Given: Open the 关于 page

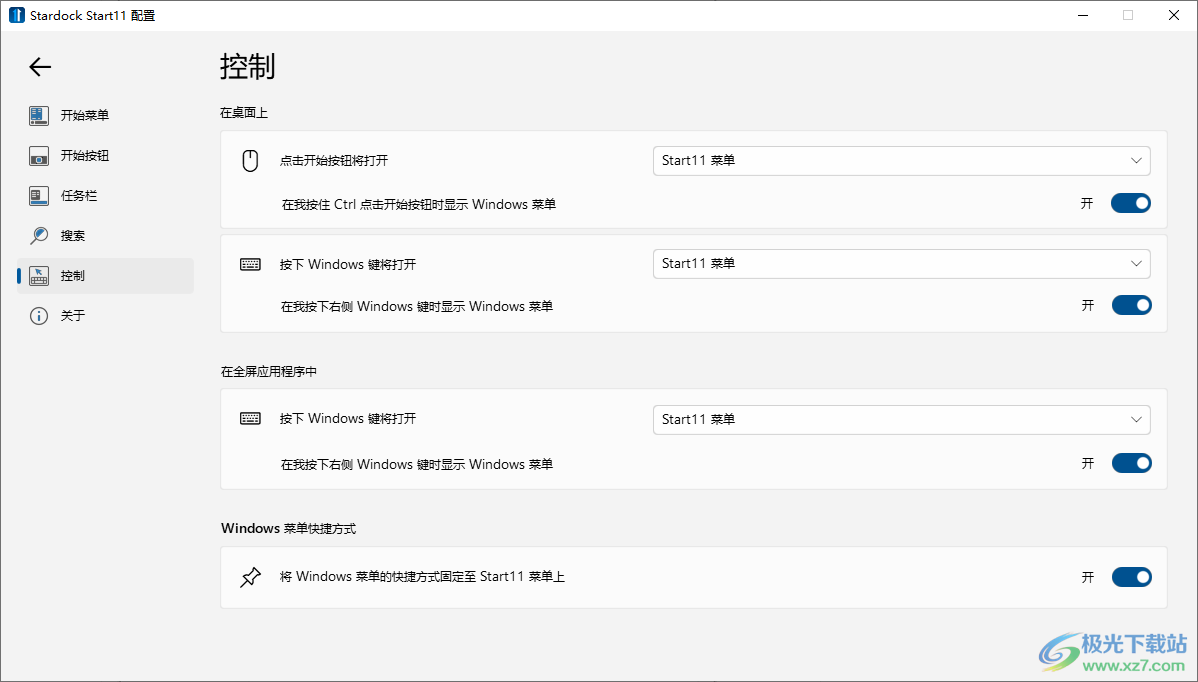Looking at the screenshot, I should [105, 316].
